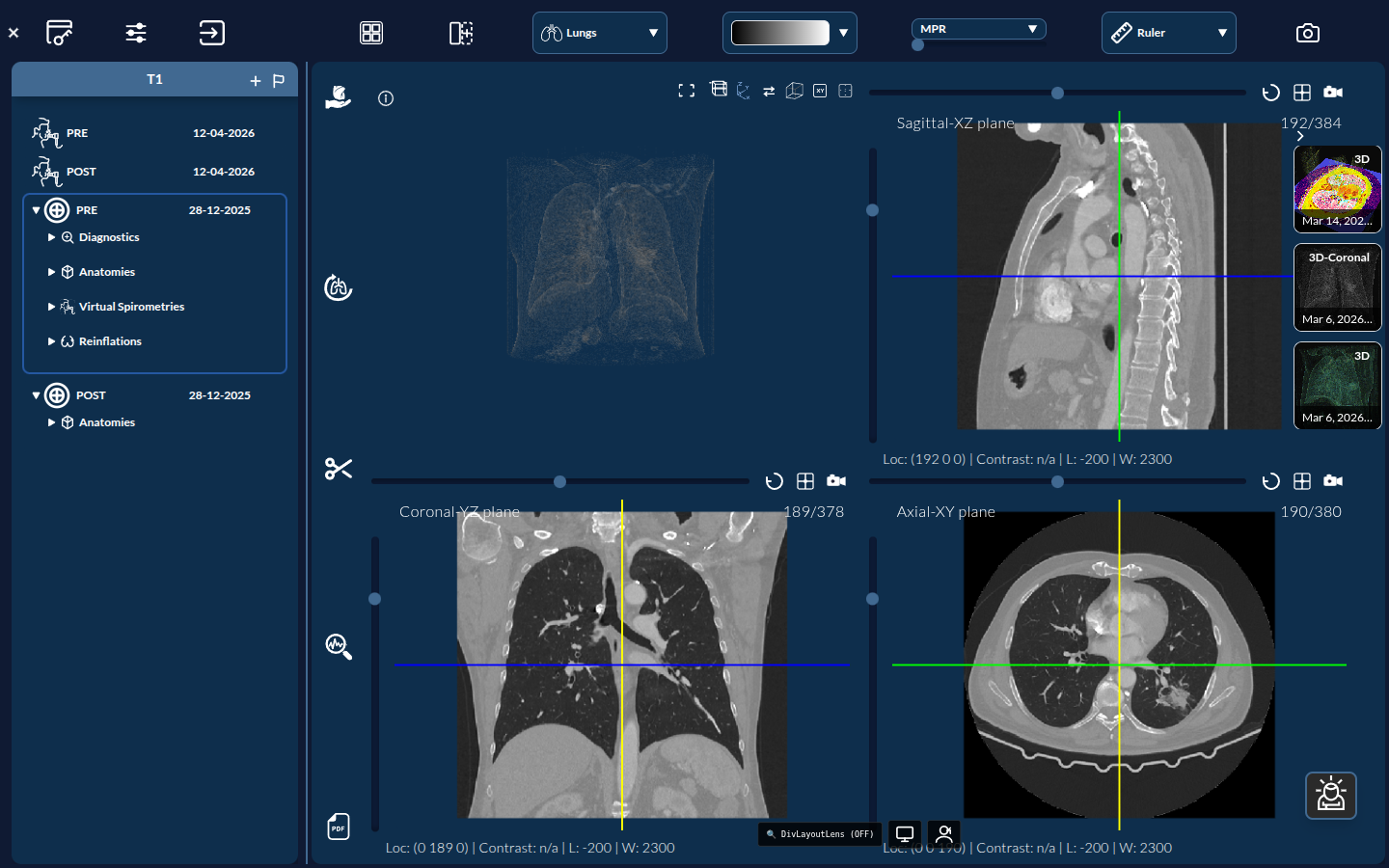Adjust the Sagittal vertical slider handle
The height and width of the screenshot is (868, 1389).
(872, 210)
